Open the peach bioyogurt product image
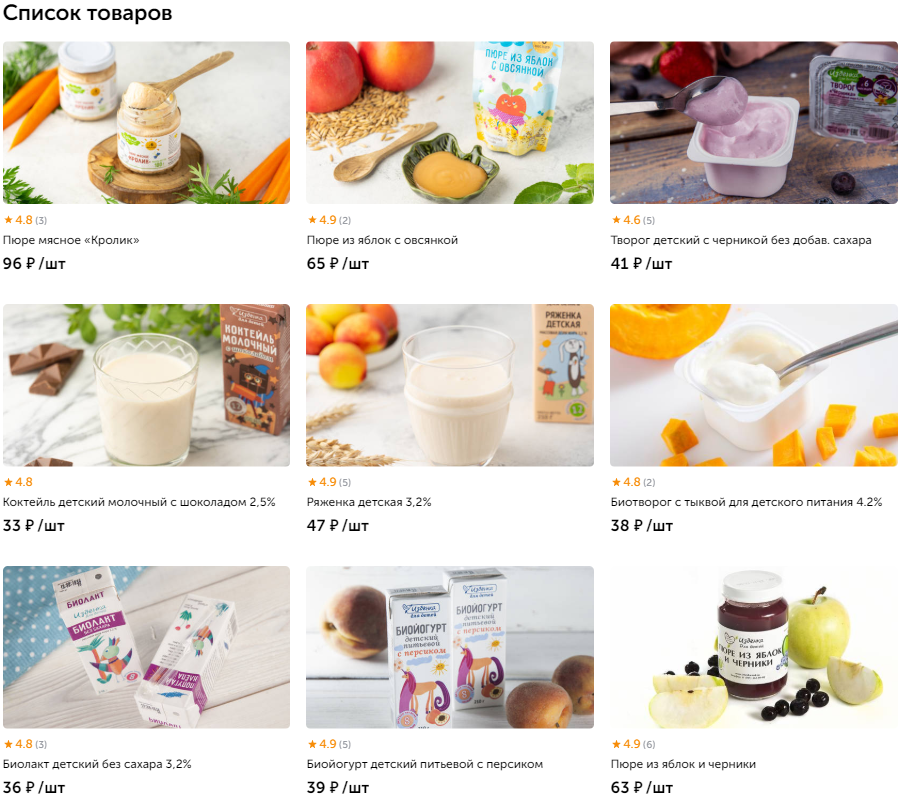Screen dimensions: 905x808 tap(450, 647)
